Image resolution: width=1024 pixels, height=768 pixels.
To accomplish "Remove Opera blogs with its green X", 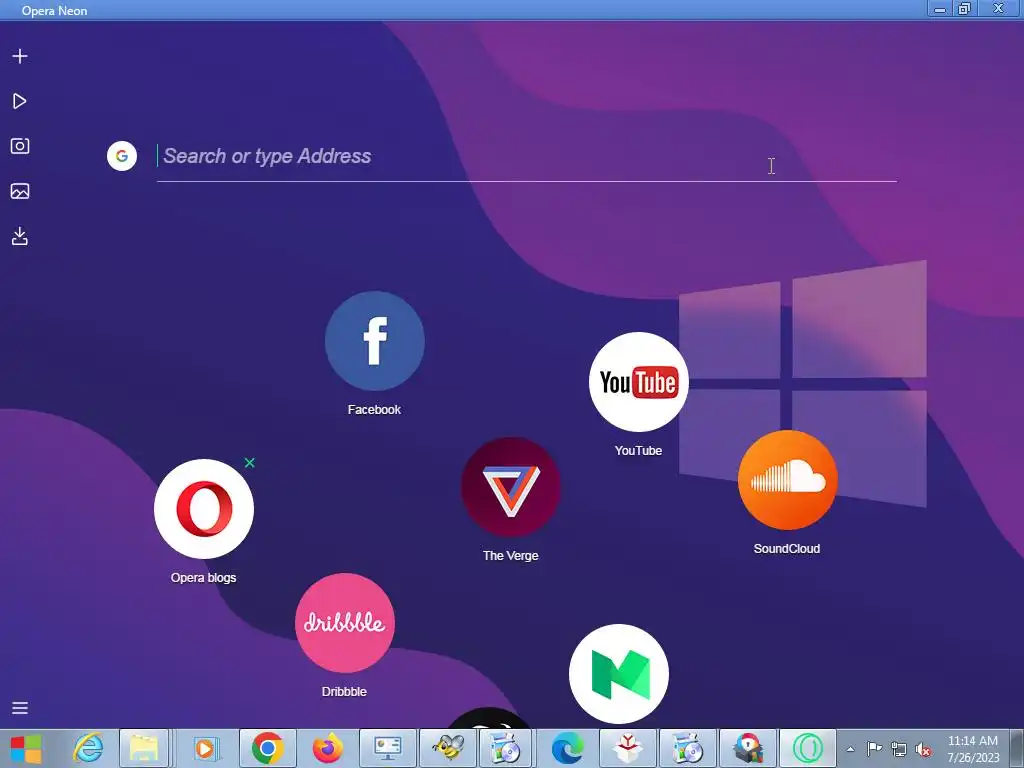I will pos(249,462).
